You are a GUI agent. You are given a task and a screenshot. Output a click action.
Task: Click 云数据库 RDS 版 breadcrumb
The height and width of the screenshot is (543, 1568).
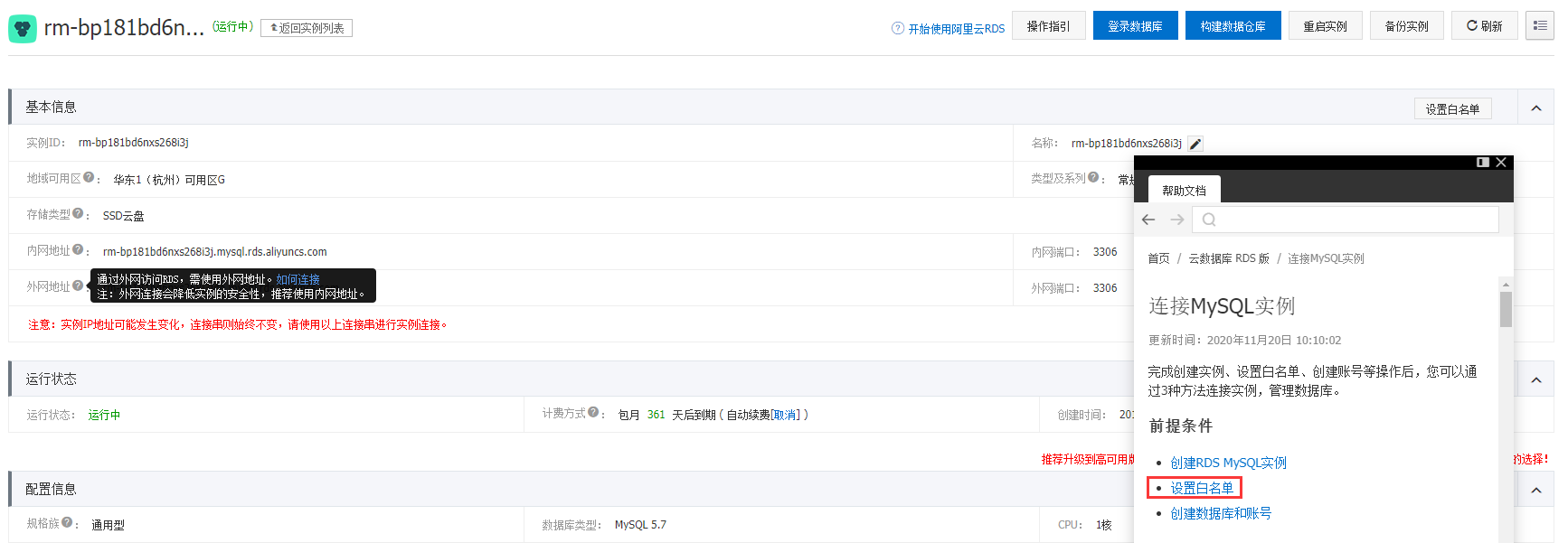pos(1229,258)
